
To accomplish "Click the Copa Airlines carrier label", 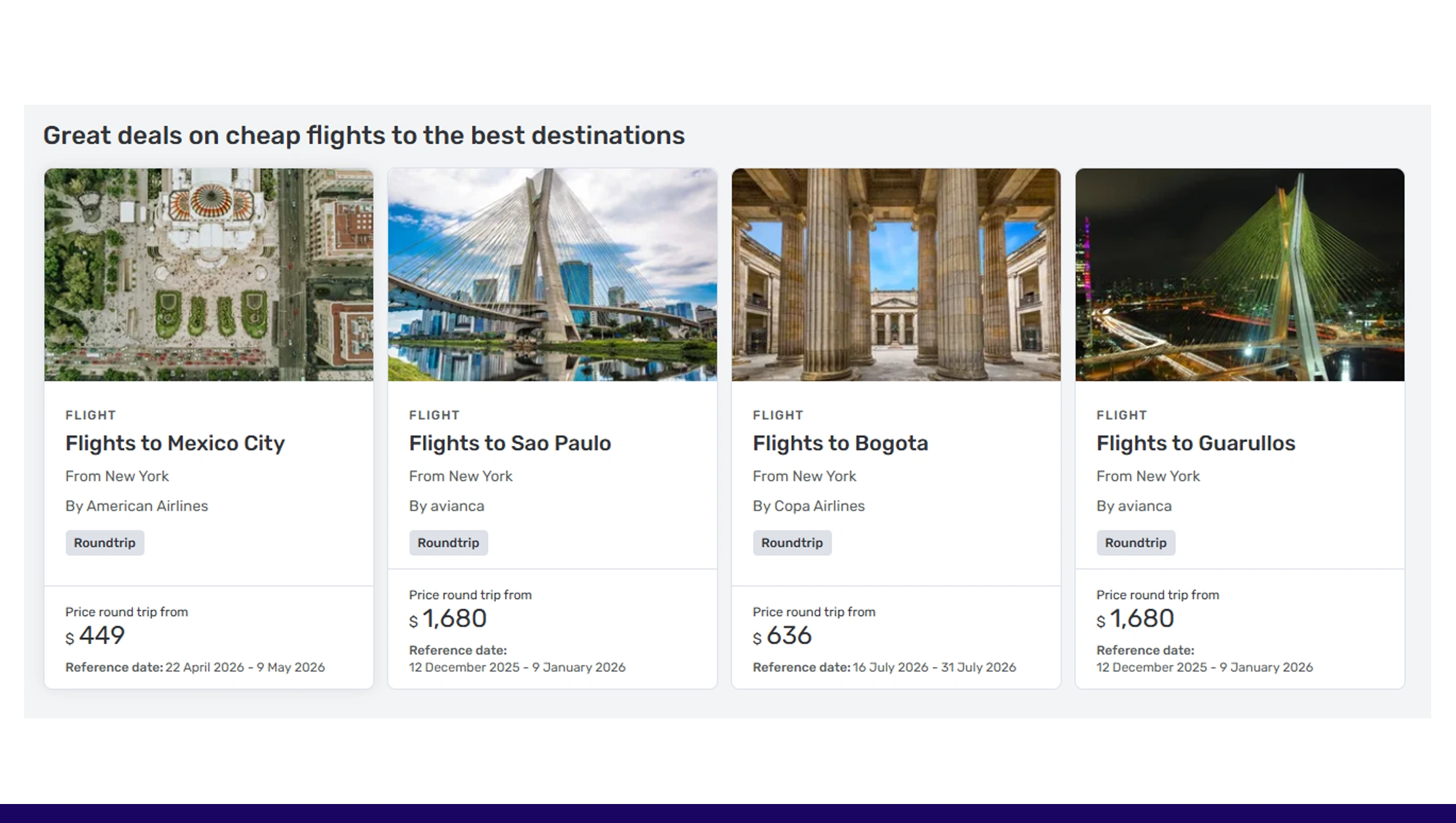I will click(808, 505).
